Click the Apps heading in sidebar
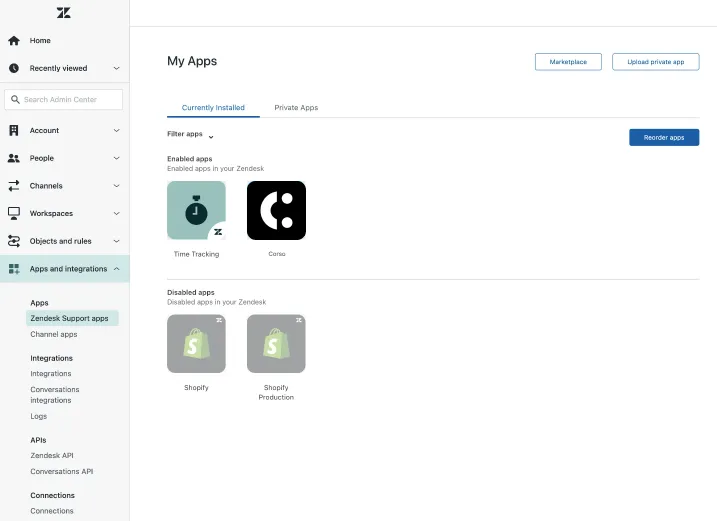 [39, 303]
